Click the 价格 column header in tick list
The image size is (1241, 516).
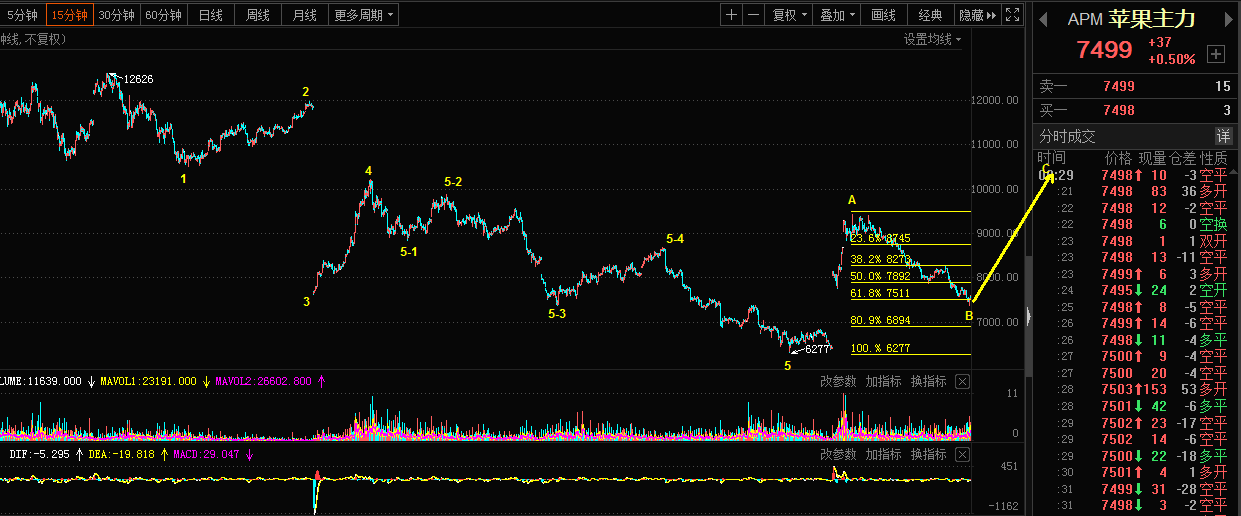coord(1118,158)
